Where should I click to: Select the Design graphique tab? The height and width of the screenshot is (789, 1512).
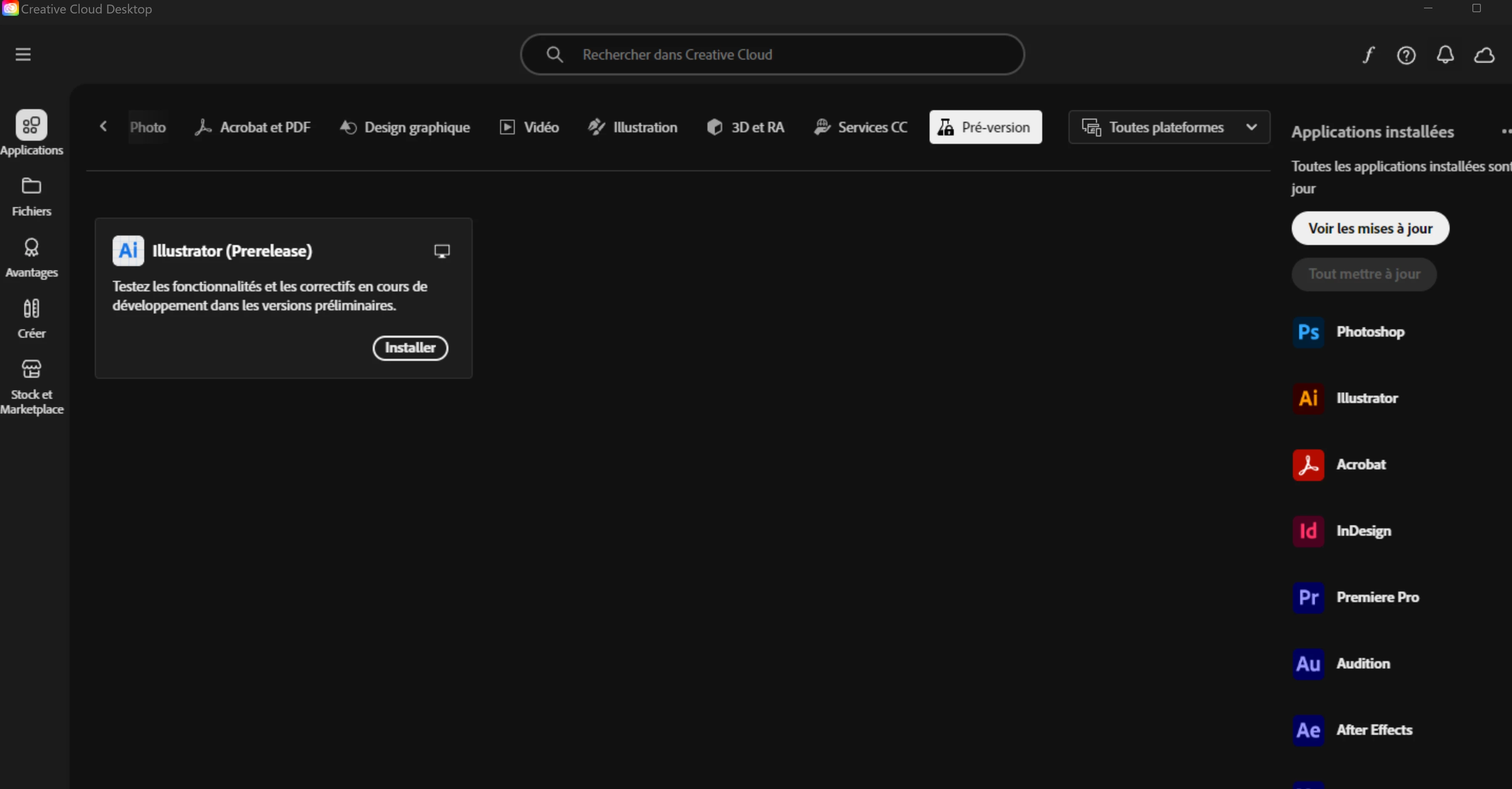click(x=405, y=127)
